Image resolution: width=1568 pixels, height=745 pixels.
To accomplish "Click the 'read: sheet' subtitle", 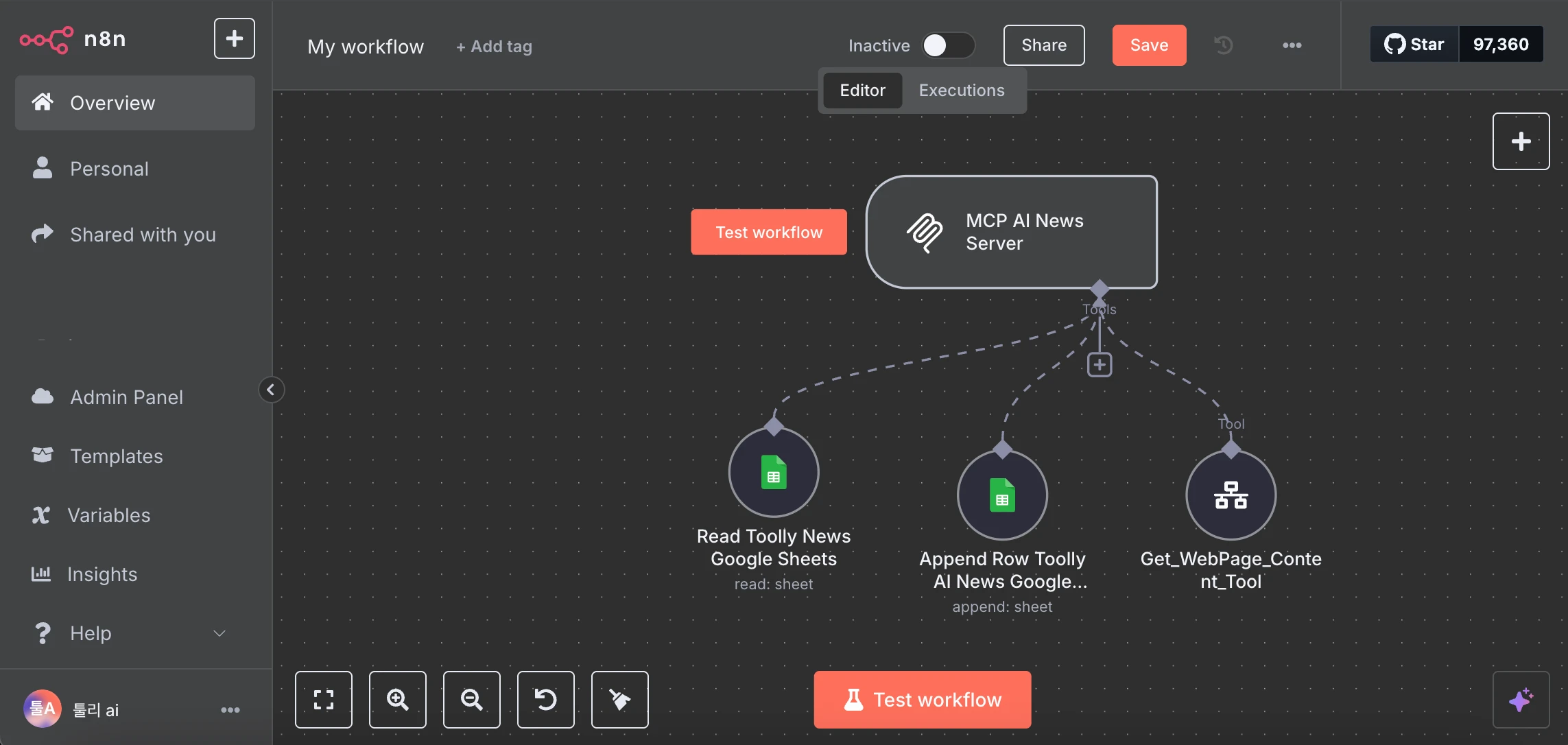I will point(774,584).
